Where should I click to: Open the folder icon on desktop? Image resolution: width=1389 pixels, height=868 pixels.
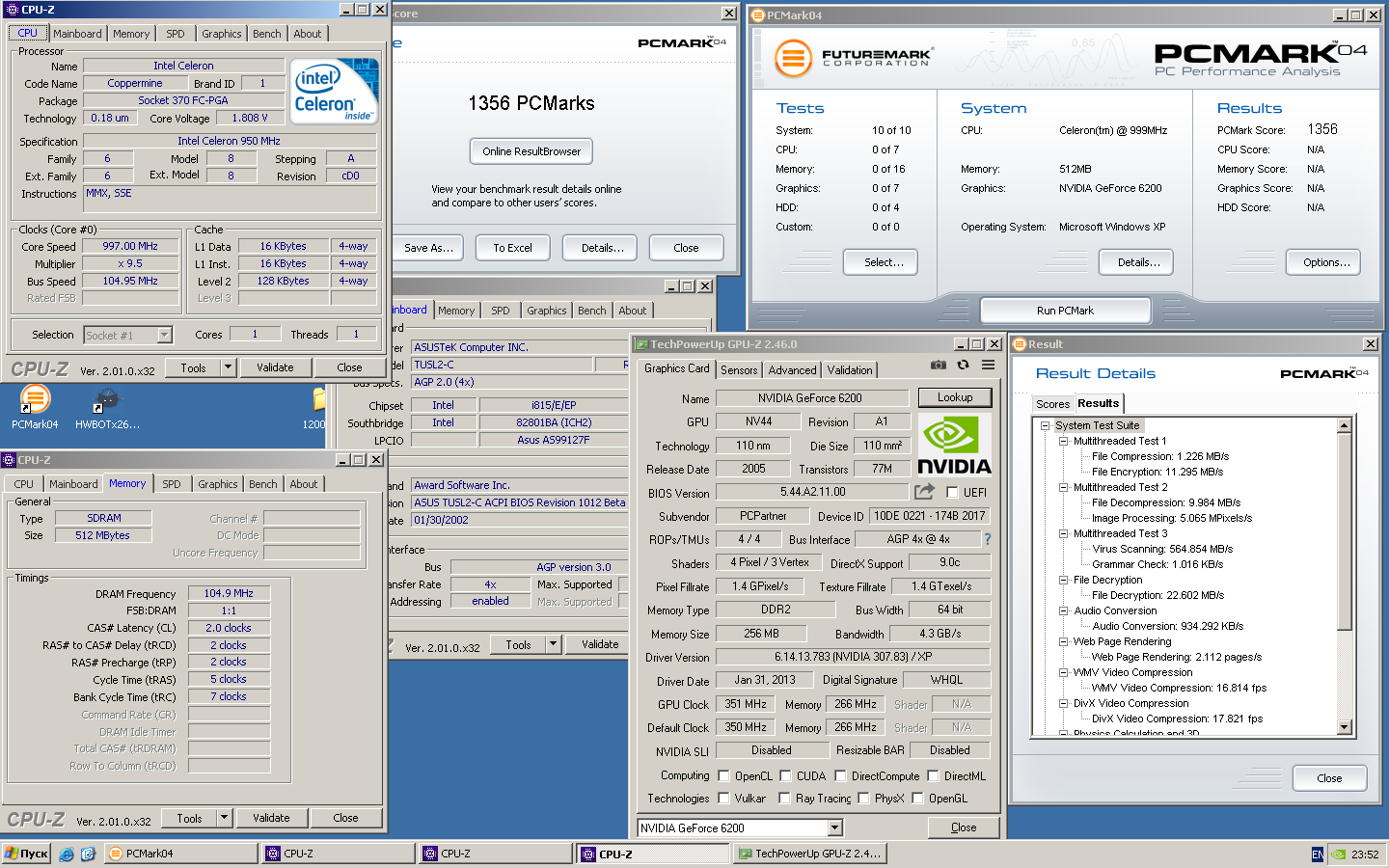[319, 399]
